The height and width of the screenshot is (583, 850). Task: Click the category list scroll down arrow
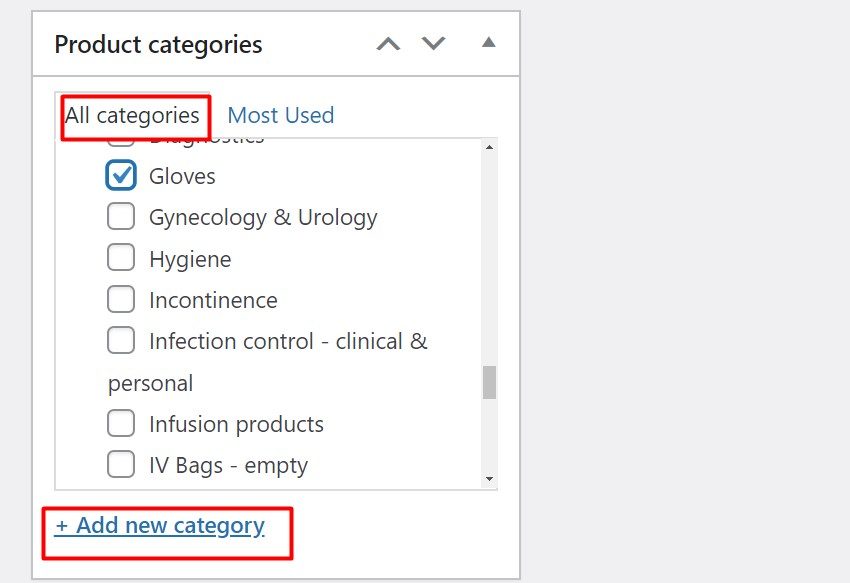(489, 479)
